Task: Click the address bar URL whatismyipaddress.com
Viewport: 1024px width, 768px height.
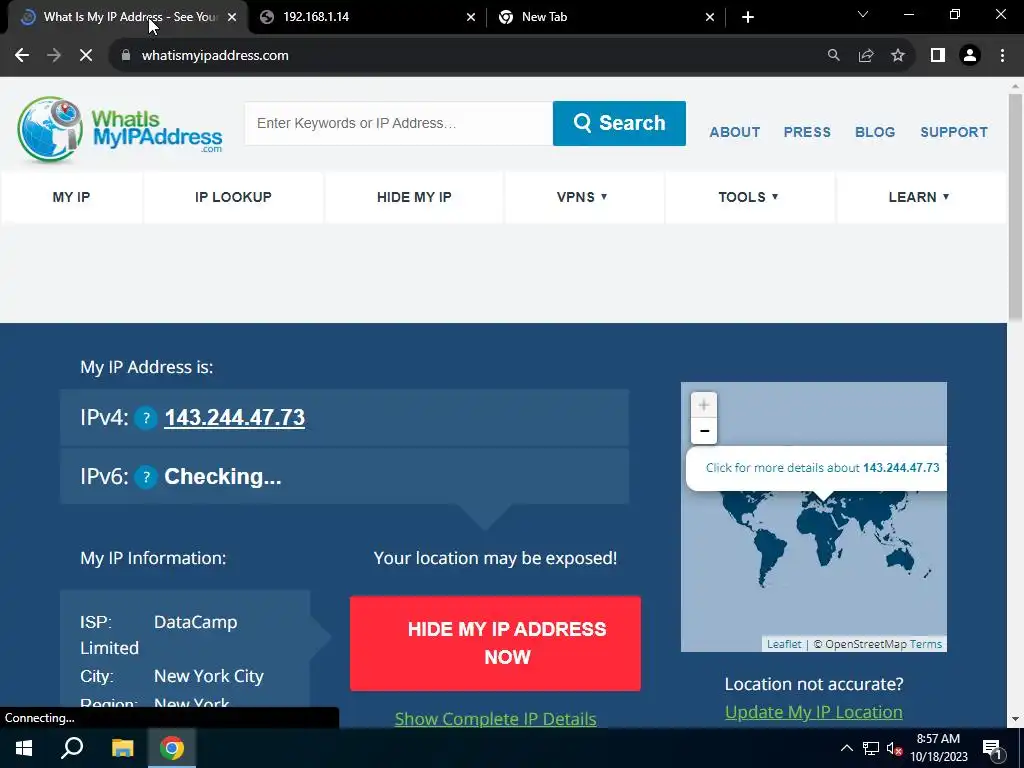Action: click(215, 56)
